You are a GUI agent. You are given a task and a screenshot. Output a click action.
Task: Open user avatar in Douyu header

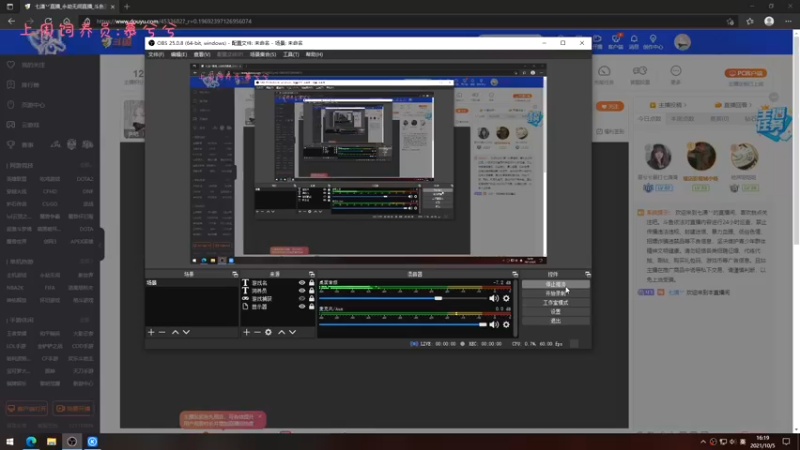pos(682,42)
